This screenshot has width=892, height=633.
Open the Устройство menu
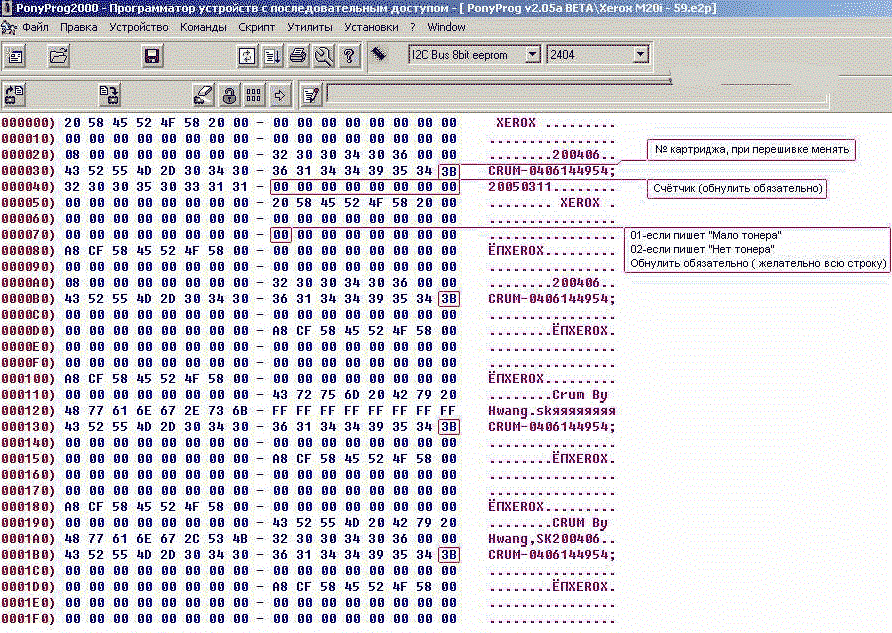(x=139, y=27)
